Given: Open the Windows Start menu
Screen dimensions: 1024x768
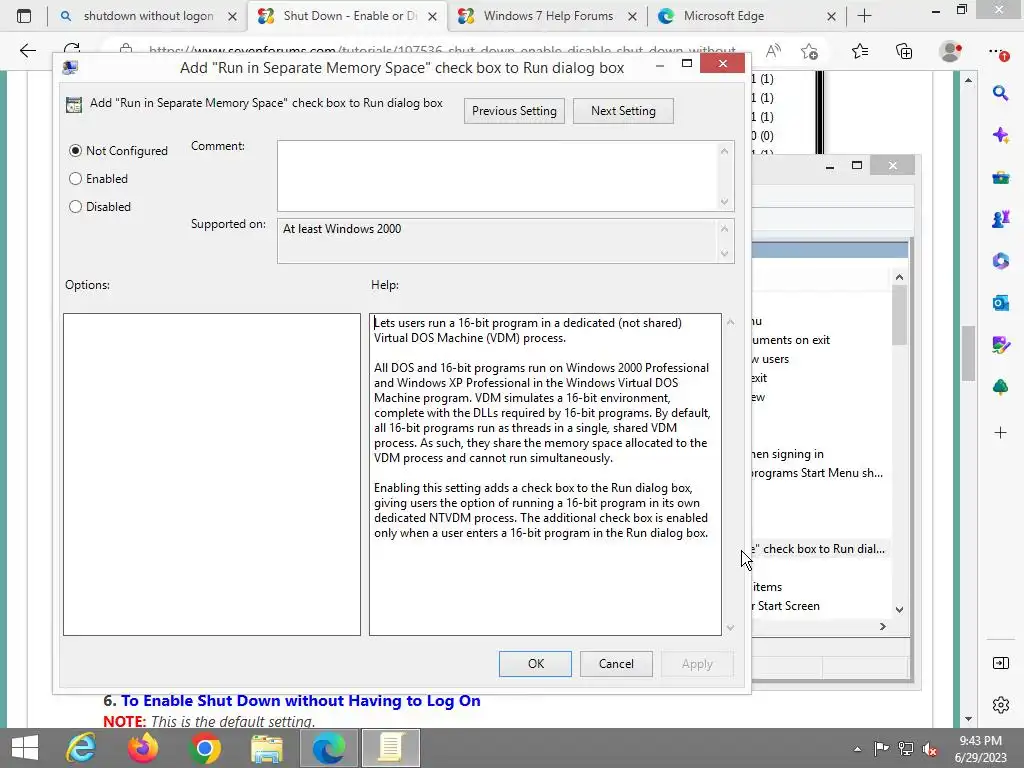Looking at the screenshot, I should click(24, 748).
